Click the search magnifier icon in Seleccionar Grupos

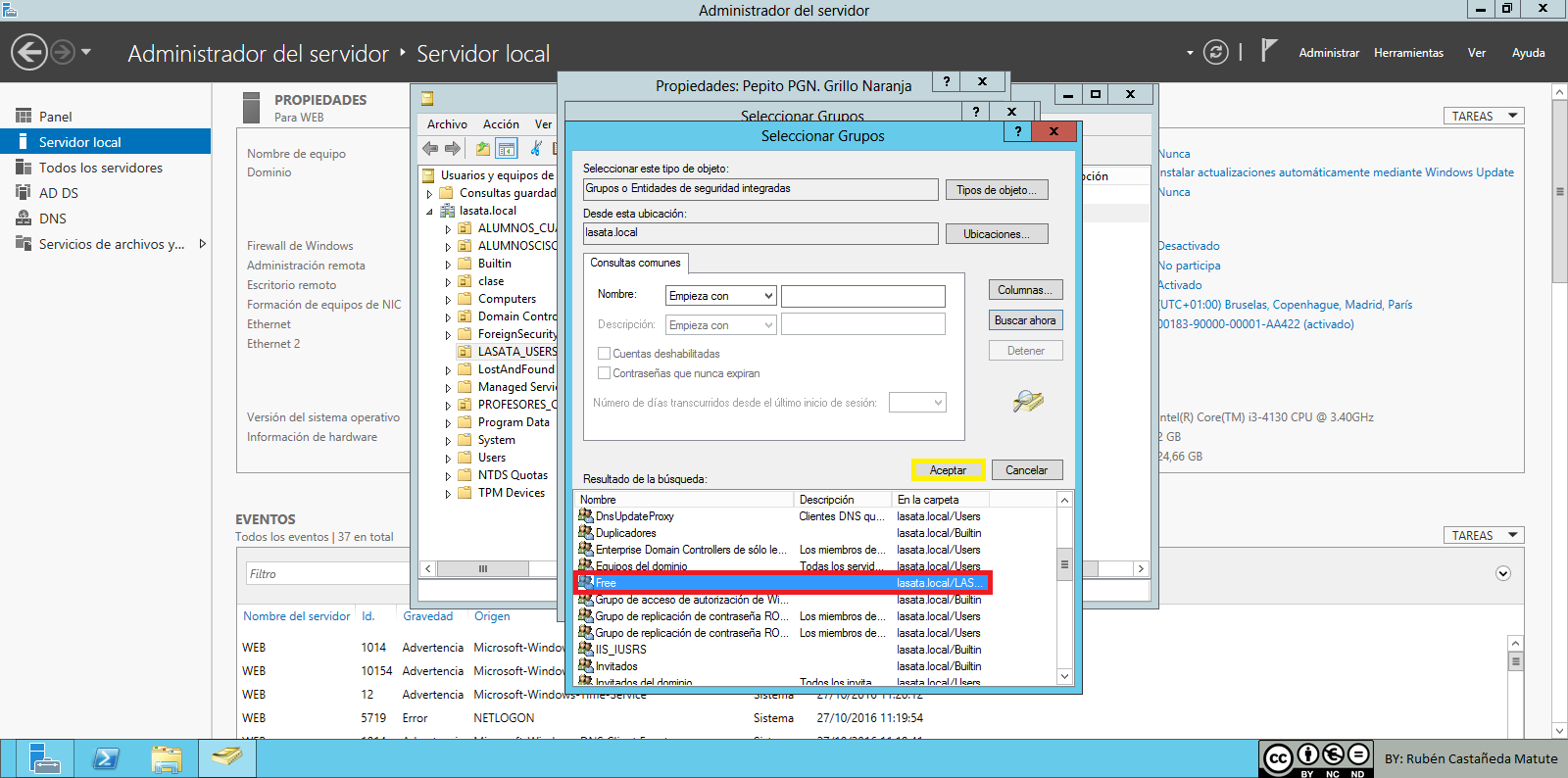click(x=1027, y=401)
